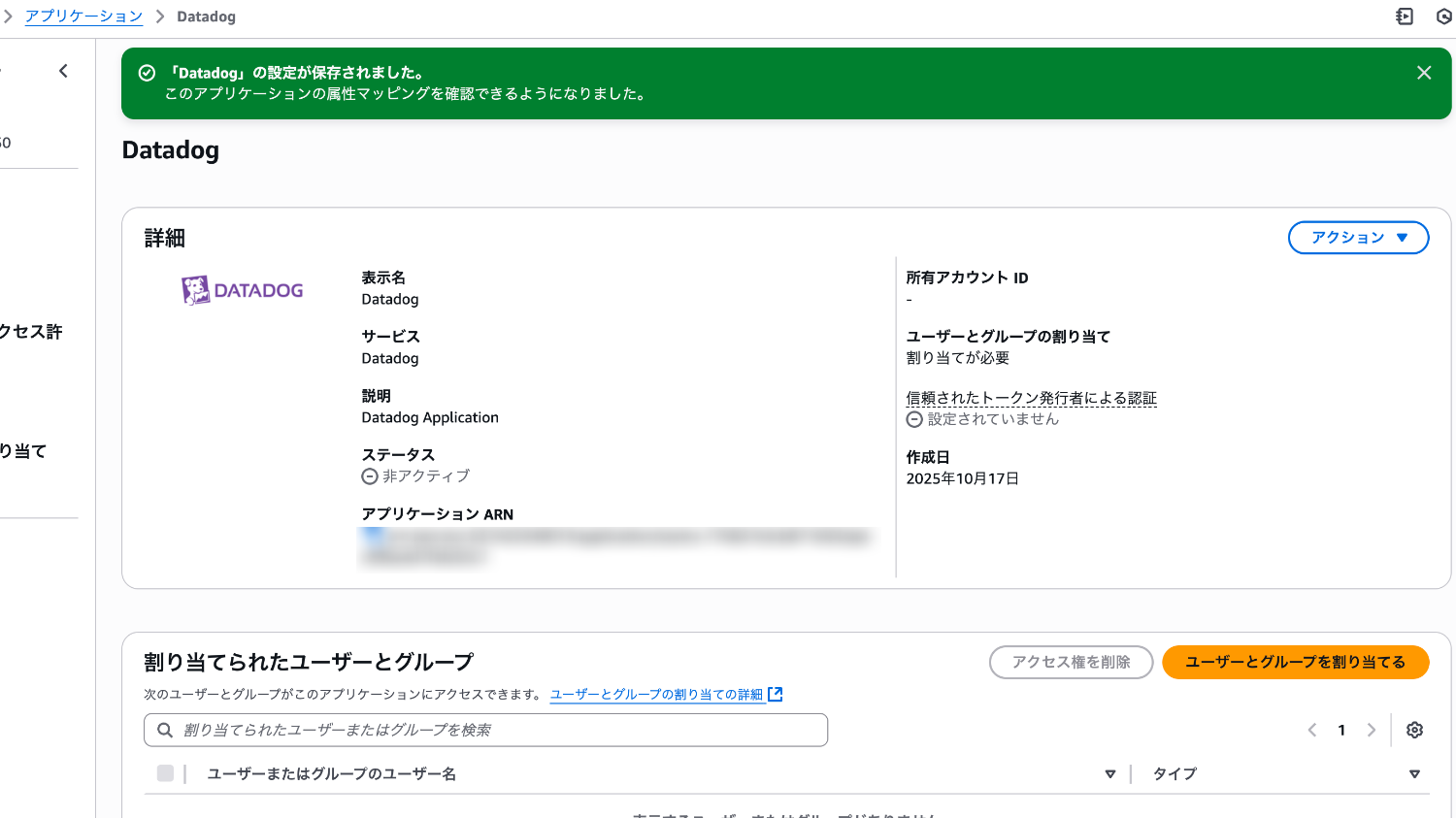Dismiss the green settings saved notification
This screenshot has height=818, width=1456.
1424,72
